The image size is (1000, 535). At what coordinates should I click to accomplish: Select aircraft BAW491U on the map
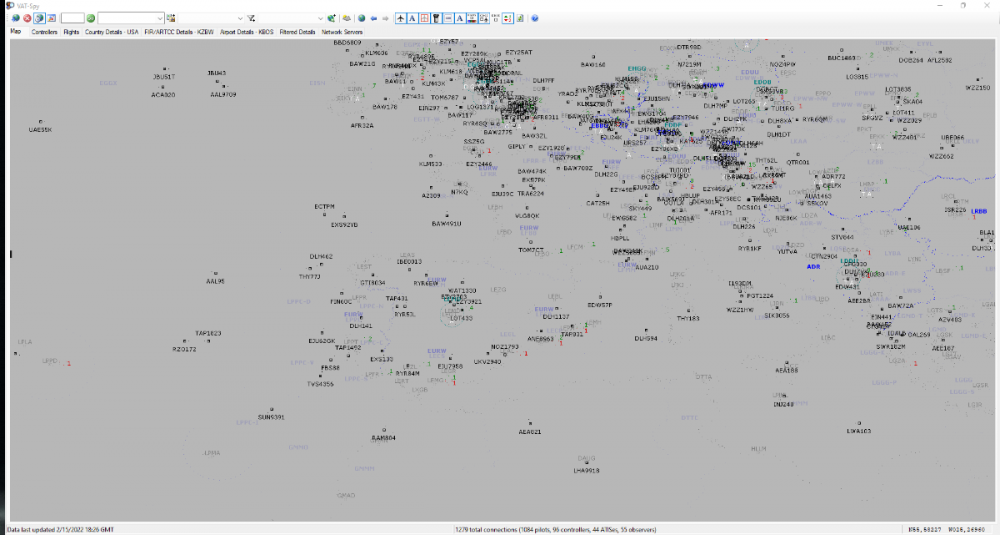click(446, 224)
